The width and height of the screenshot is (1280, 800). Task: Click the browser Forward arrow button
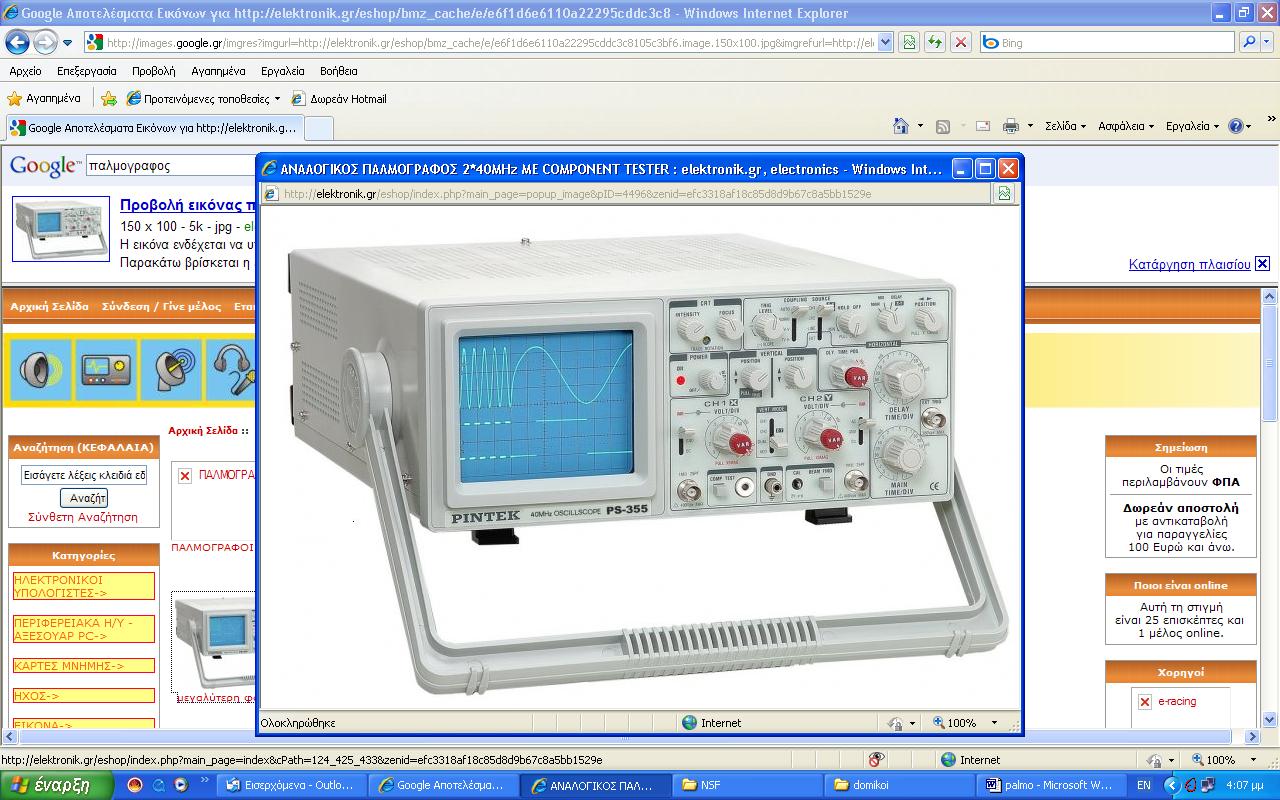pos(45,43)
